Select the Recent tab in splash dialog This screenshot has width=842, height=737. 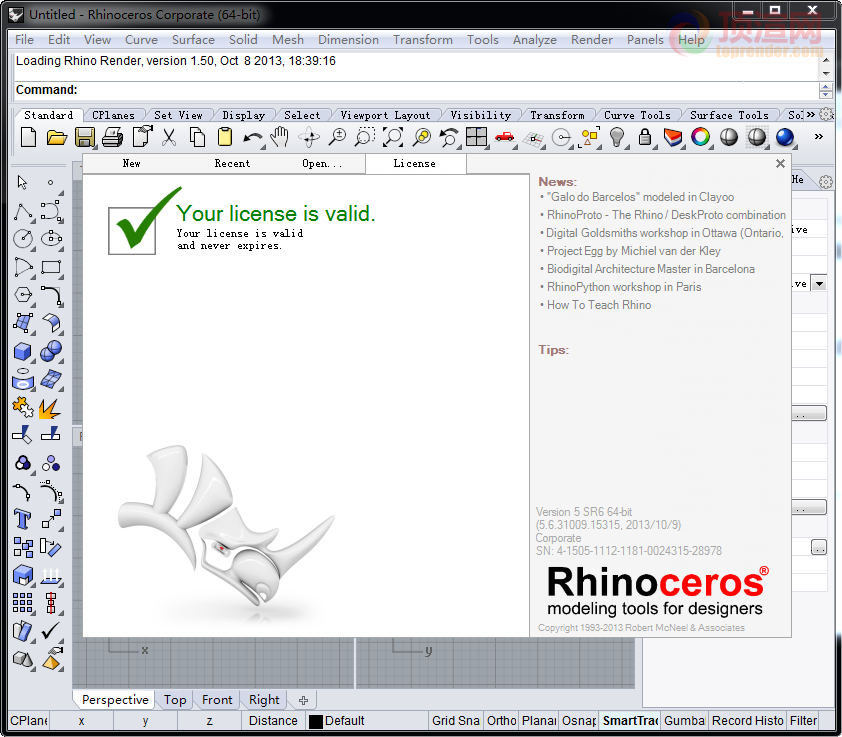tap(233, 163)
